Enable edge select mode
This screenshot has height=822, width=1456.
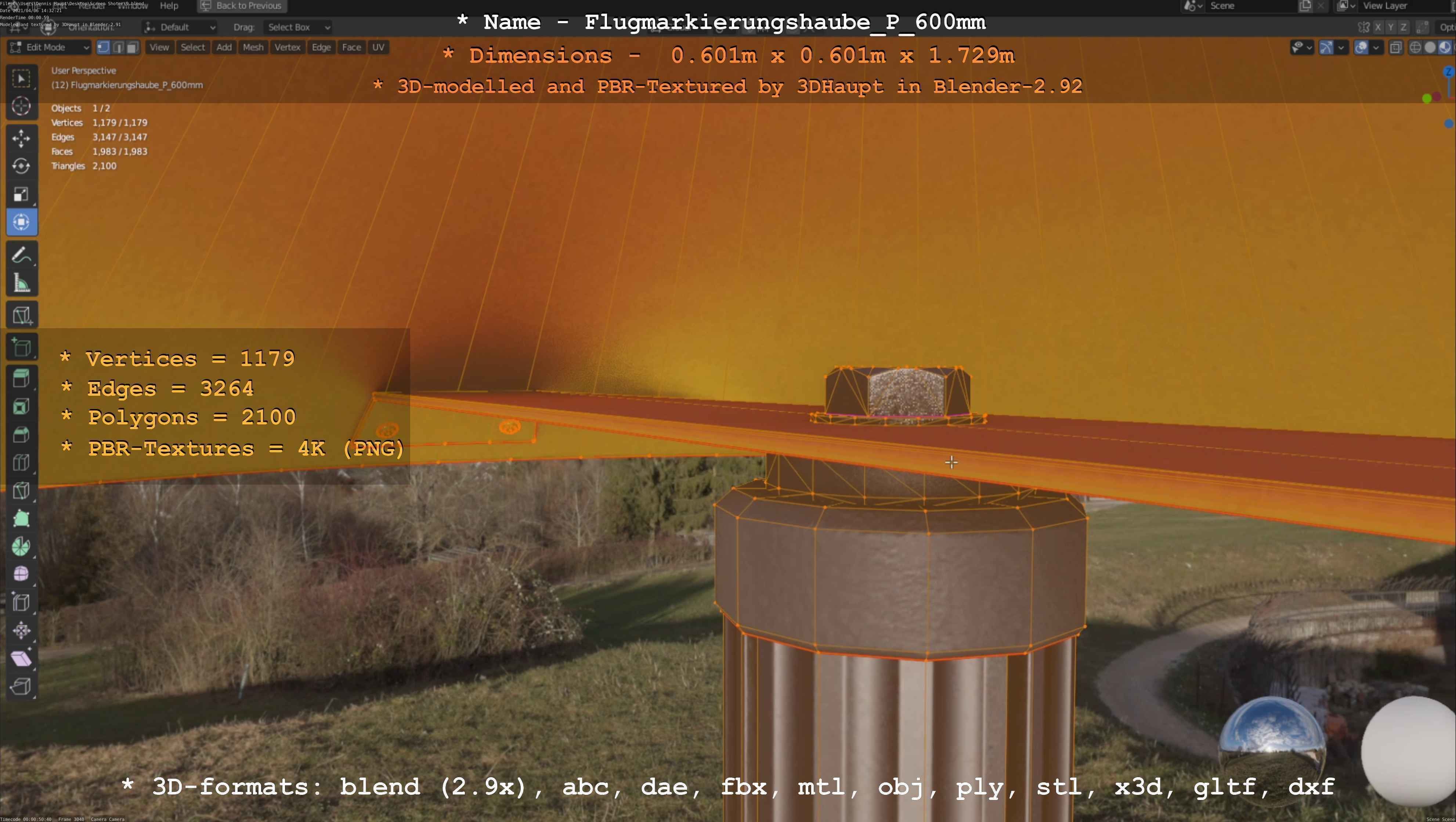[118, 47]
